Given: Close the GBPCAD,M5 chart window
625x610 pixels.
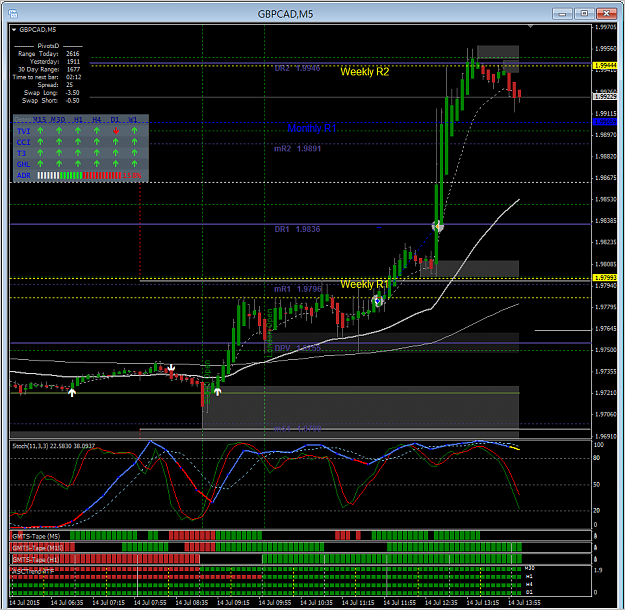Looking at the screenshot, I should 606,14.
